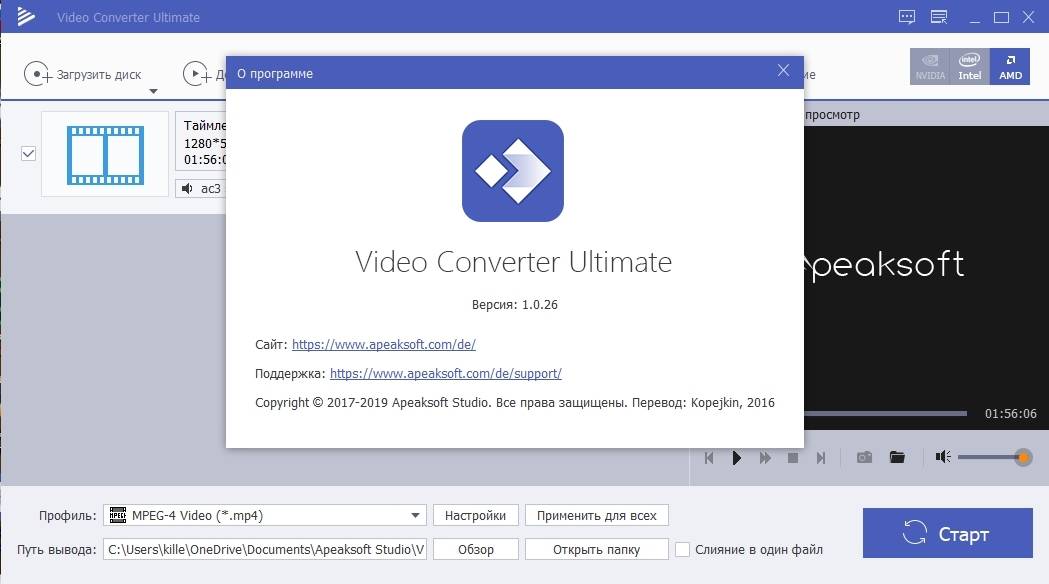Click the 01:56:06 duration label

[x=1010, y=413]
